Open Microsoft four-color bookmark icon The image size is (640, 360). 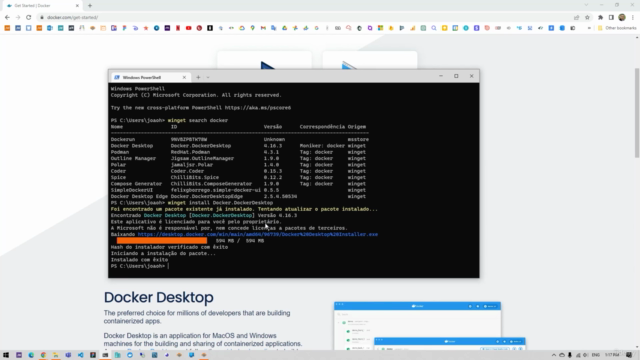point(380,28)
